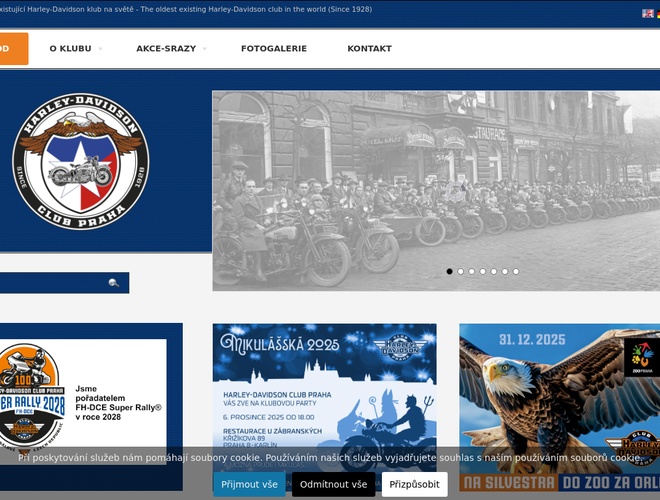The height and width of the screenshot is (500, 660).
Task: Jump to the fourth slideshow dot
Action: pos(483,271)
